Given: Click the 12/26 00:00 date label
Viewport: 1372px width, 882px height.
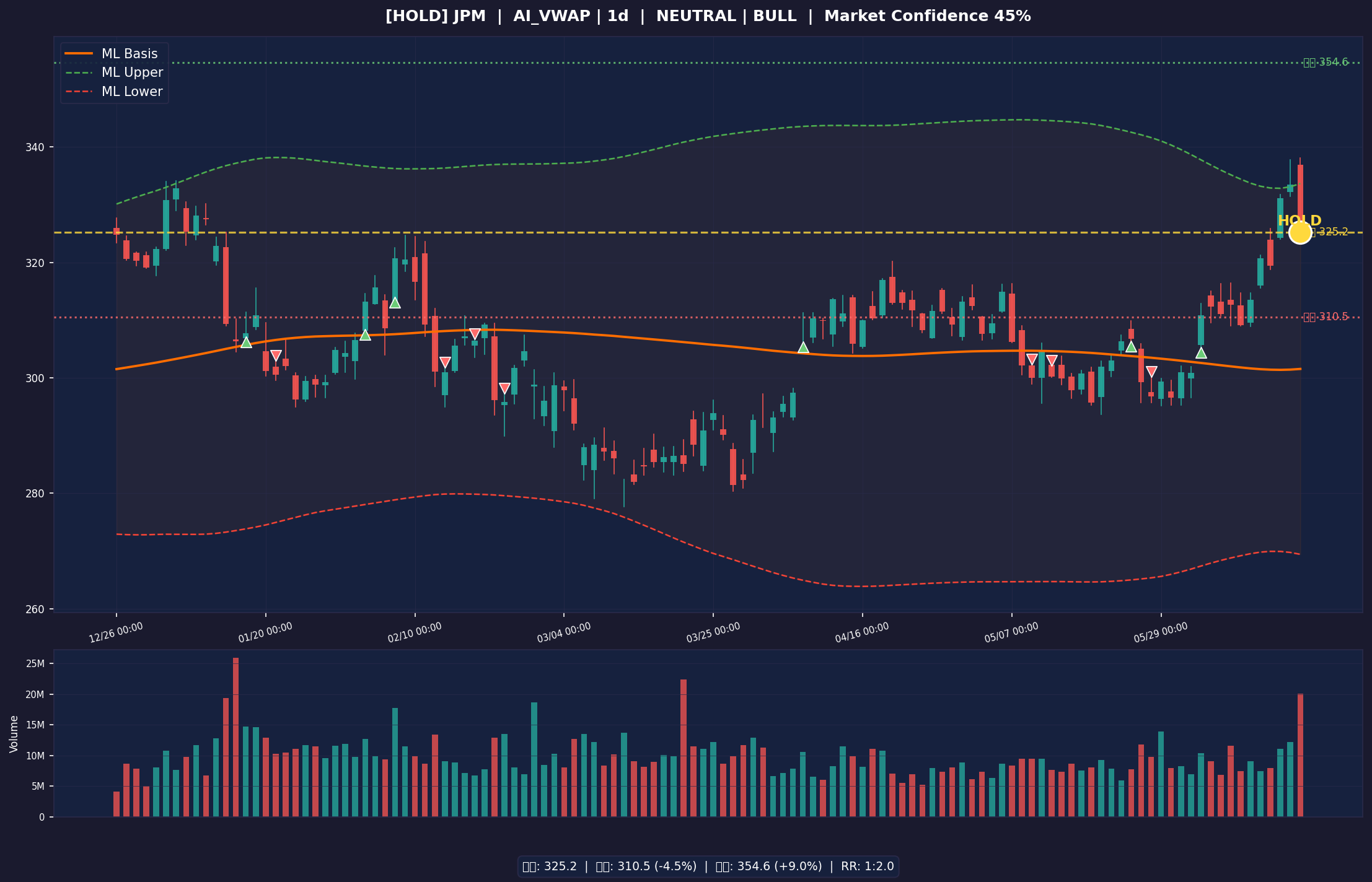Looking at the screenshot, I should click(116, 632).
